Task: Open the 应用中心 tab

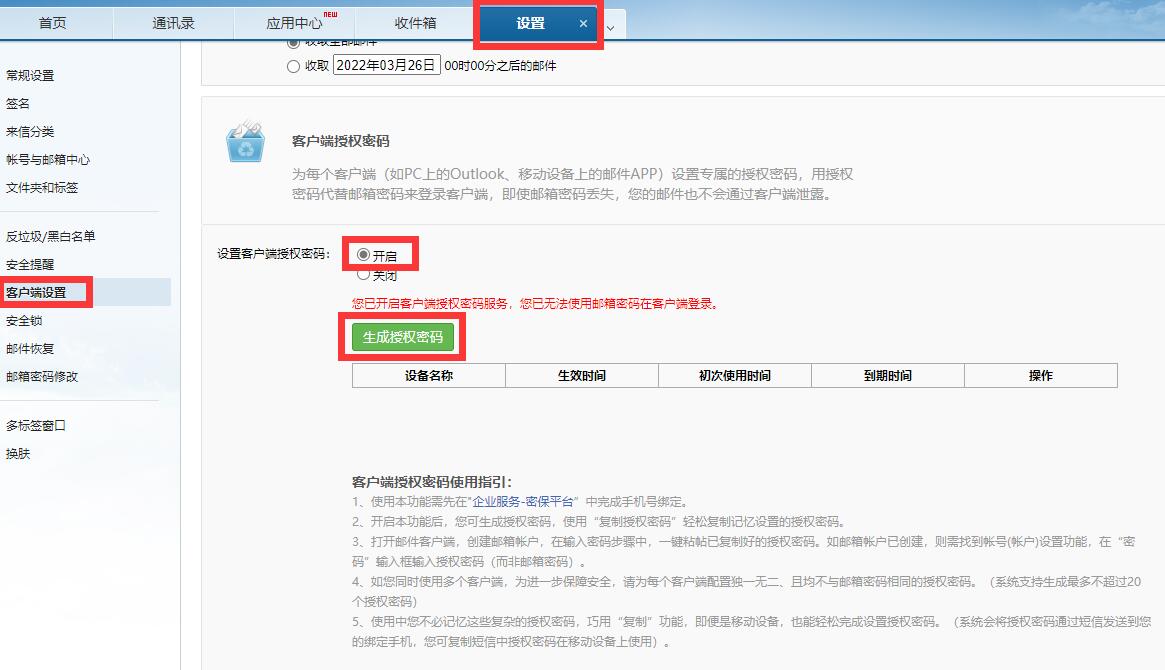Action: (294, 23)
